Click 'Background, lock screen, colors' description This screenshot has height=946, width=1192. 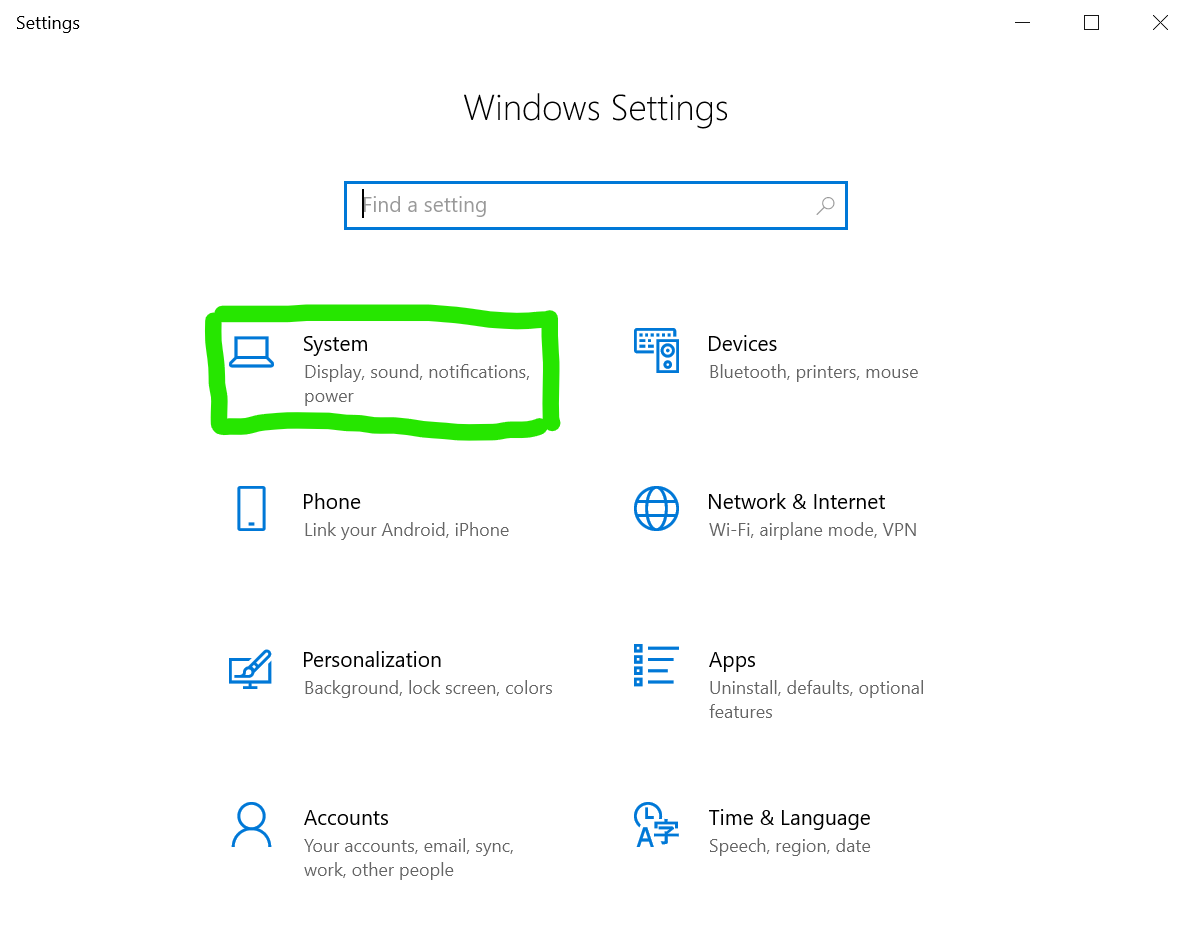tap(428, 688)
